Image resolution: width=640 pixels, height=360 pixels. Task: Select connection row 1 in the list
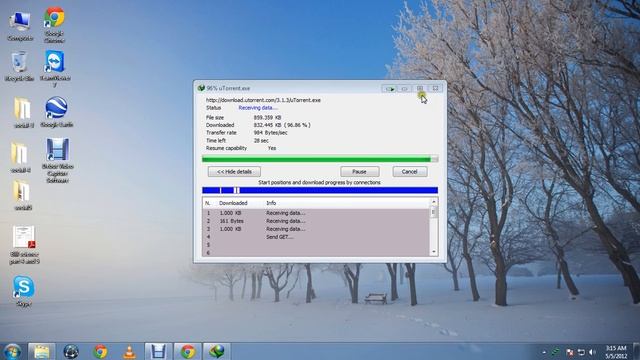click(x=316, y=213)
